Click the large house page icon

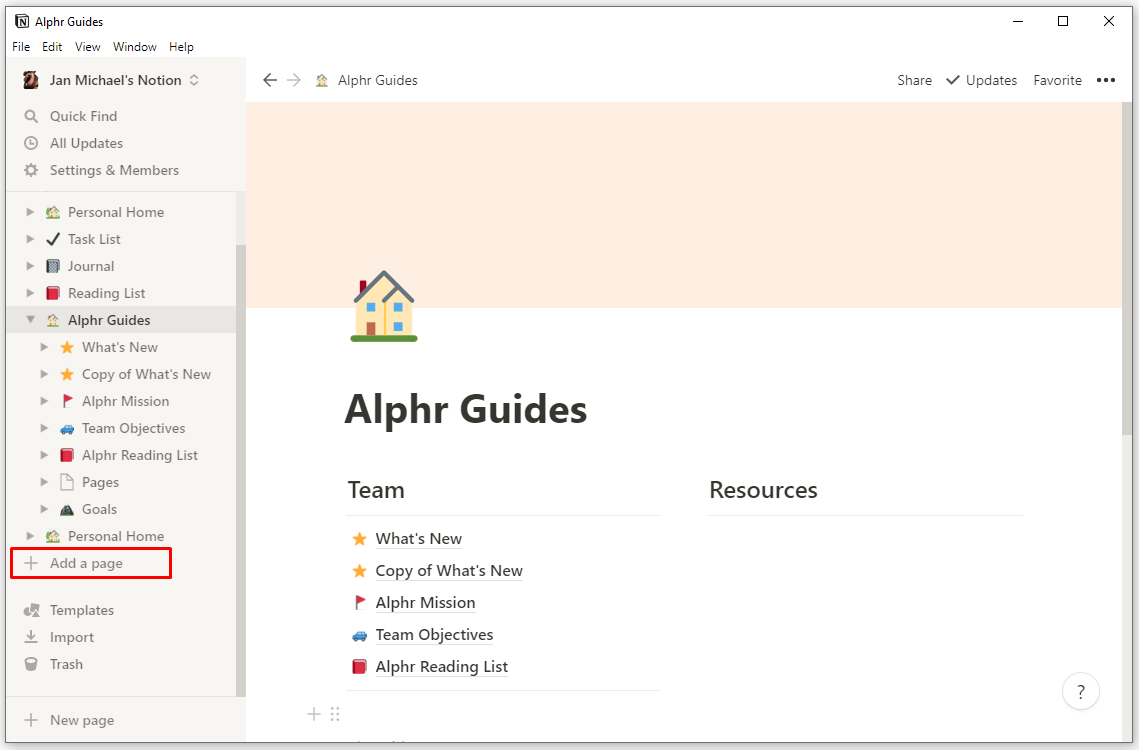pyautogui.click(x=384, y=306)
